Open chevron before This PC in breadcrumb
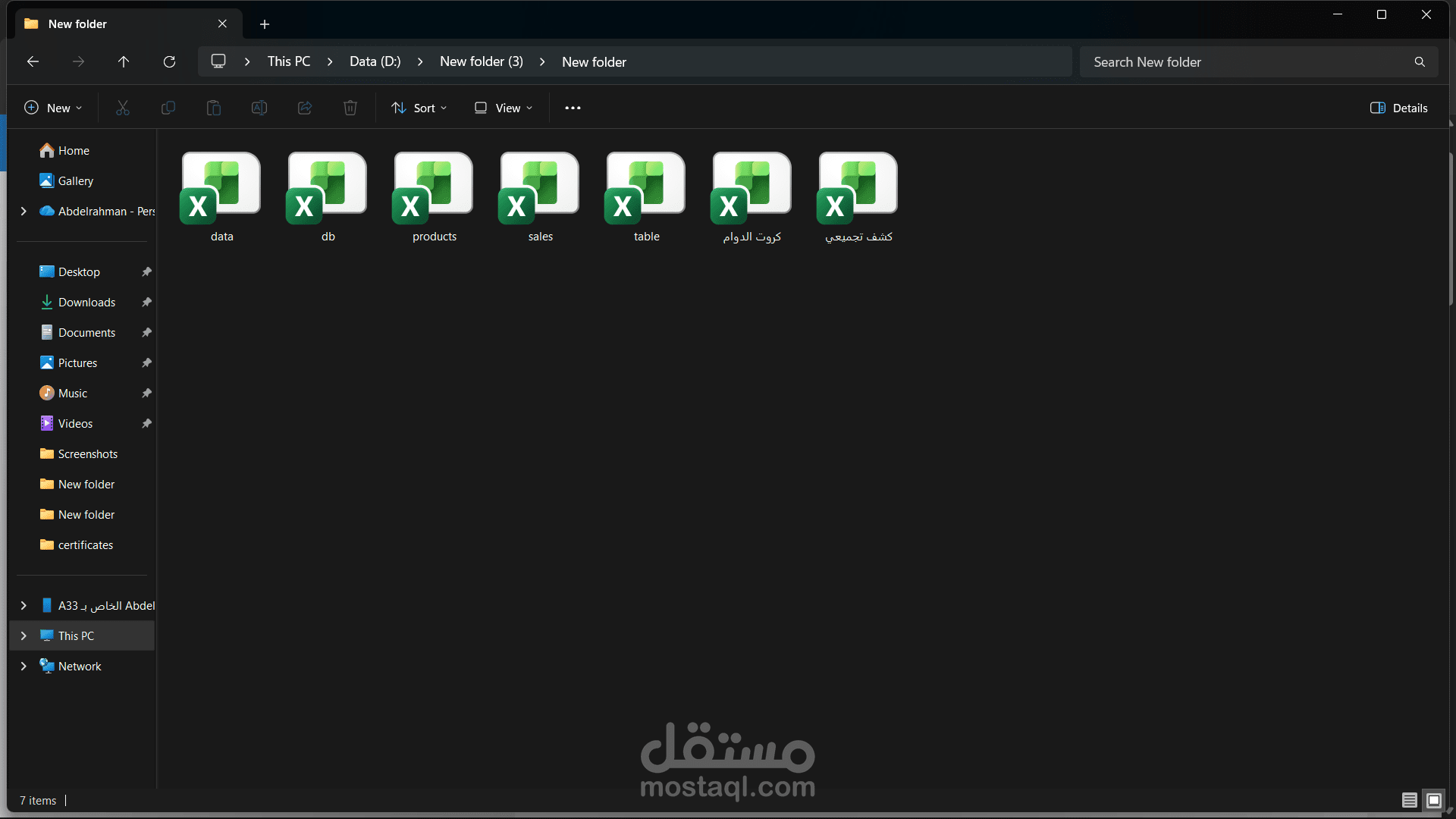The image size is (1456, 819). 247,61
